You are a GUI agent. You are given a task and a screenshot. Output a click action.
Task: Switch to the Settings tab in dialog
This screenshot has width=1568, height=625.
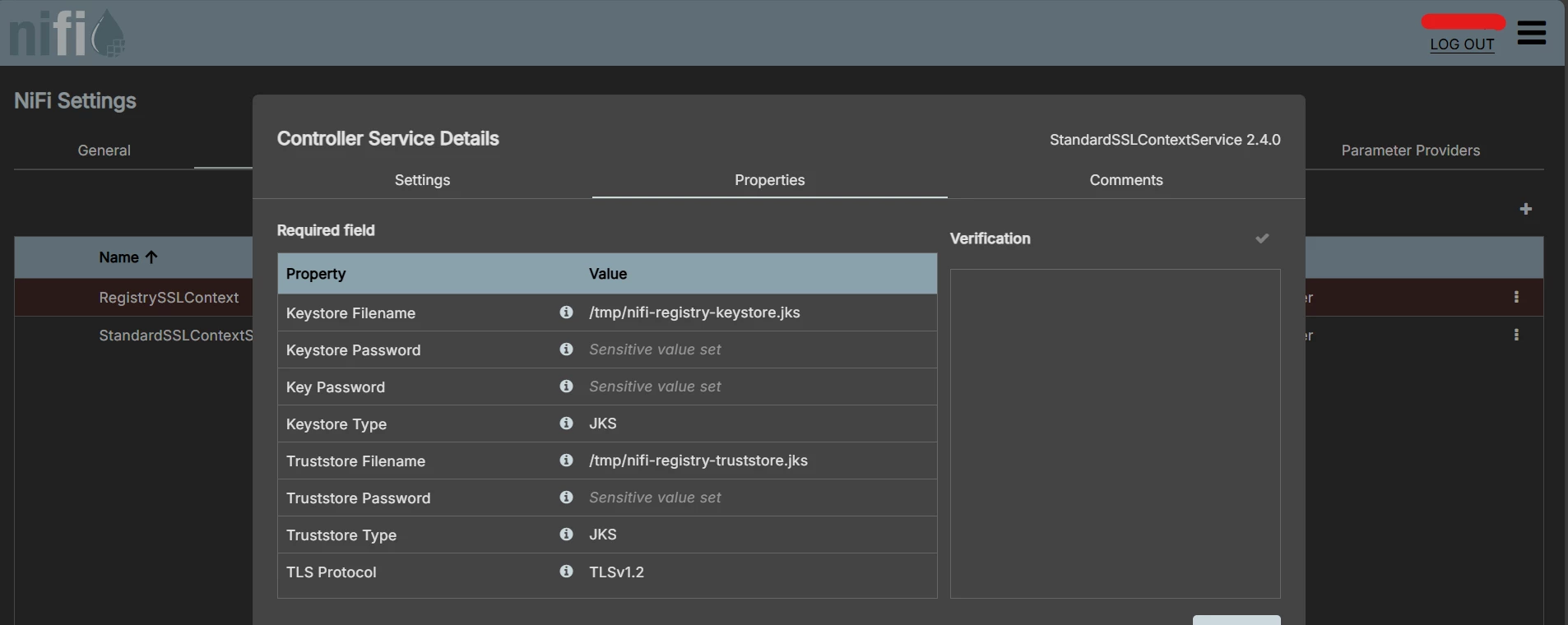[422, 180]
